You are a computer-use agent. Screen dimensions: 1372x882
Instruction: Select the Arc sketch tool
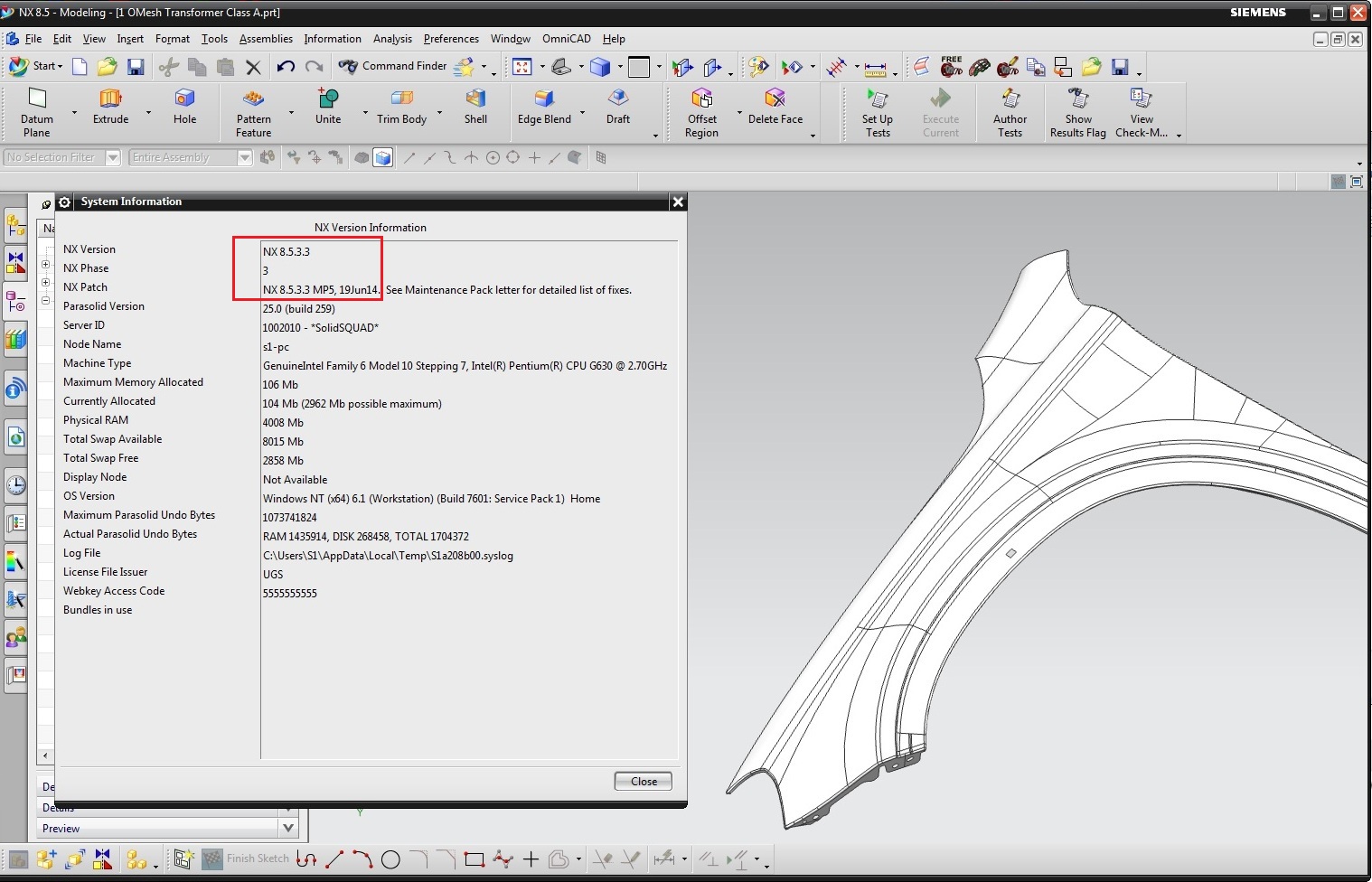(x=362, y=859)
